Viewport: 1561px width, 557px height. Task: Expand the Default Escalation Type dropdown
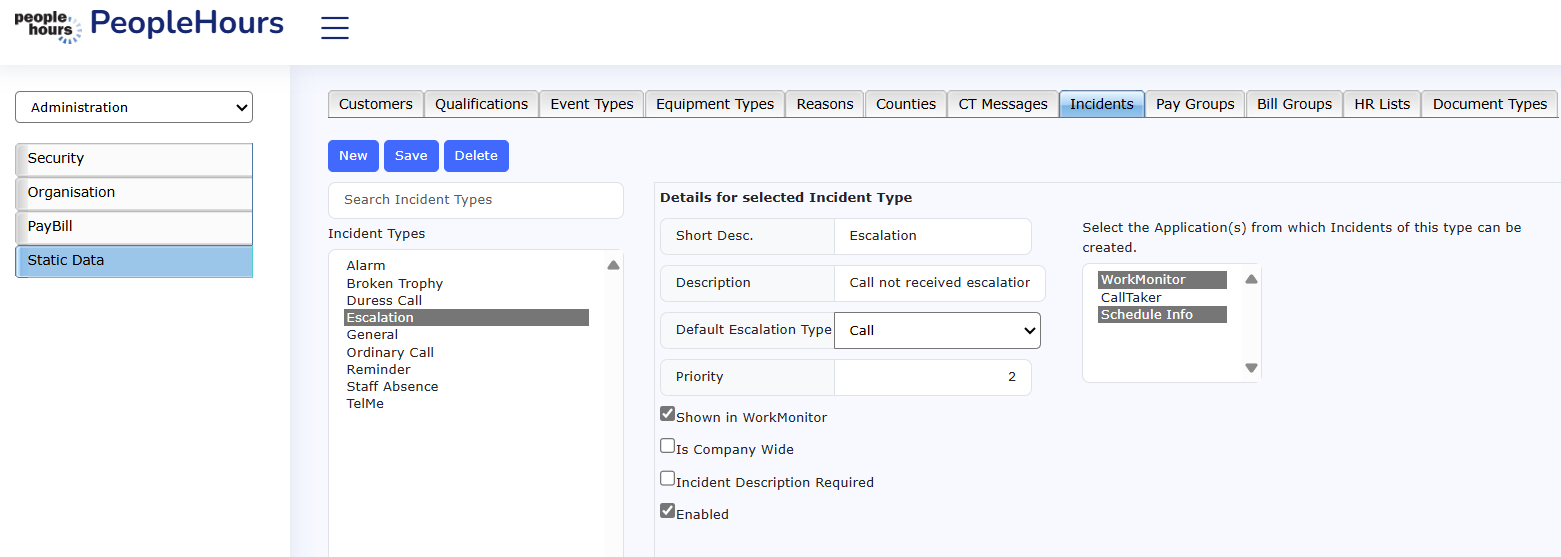coord(937,330)
